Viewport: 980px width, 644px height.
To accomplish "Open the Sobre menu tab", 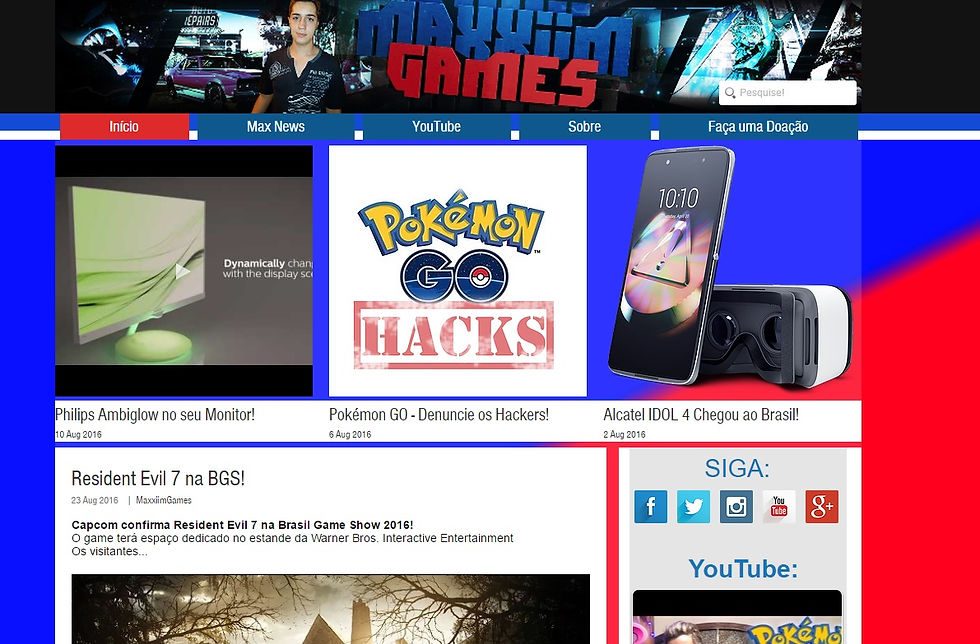I will (x=584, y=127).
